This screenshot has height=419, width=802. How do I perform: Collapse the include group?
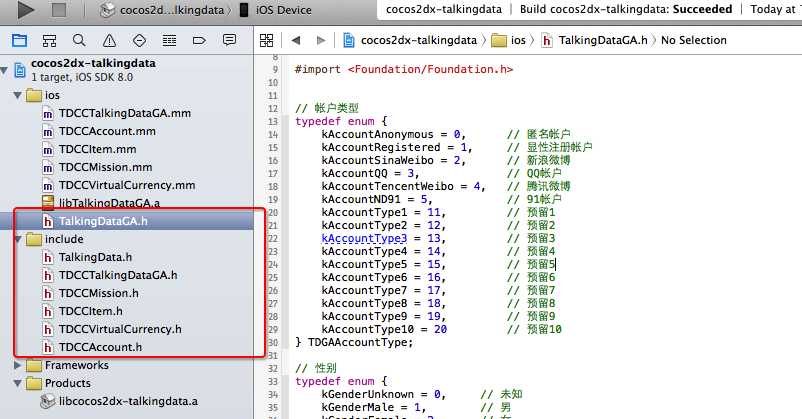pyautogui.click(x=18, y=239)
